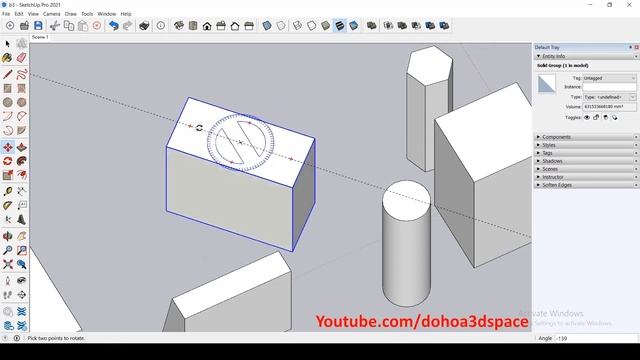Select the Zoom magnifier tool
The width and height of the screenshot is (640, 360).
pyautogui.click(x=7, y=250)
